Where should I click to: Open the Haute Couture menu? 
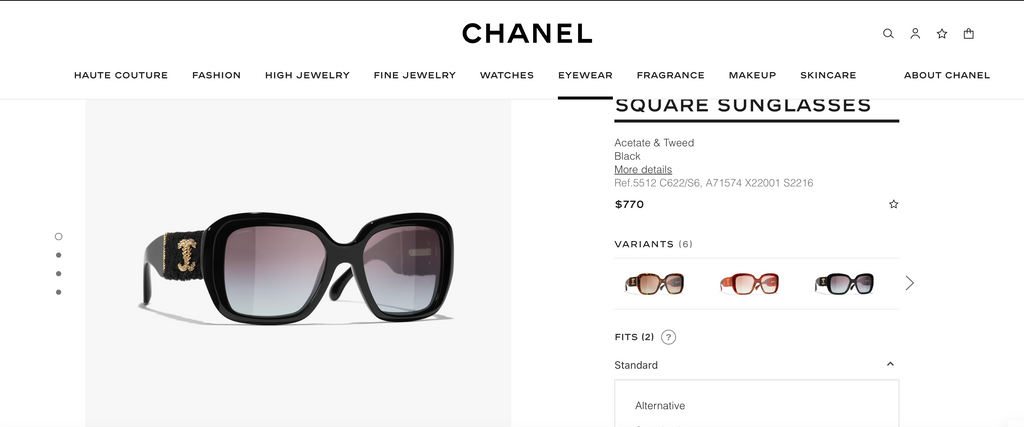coord(121,75)
